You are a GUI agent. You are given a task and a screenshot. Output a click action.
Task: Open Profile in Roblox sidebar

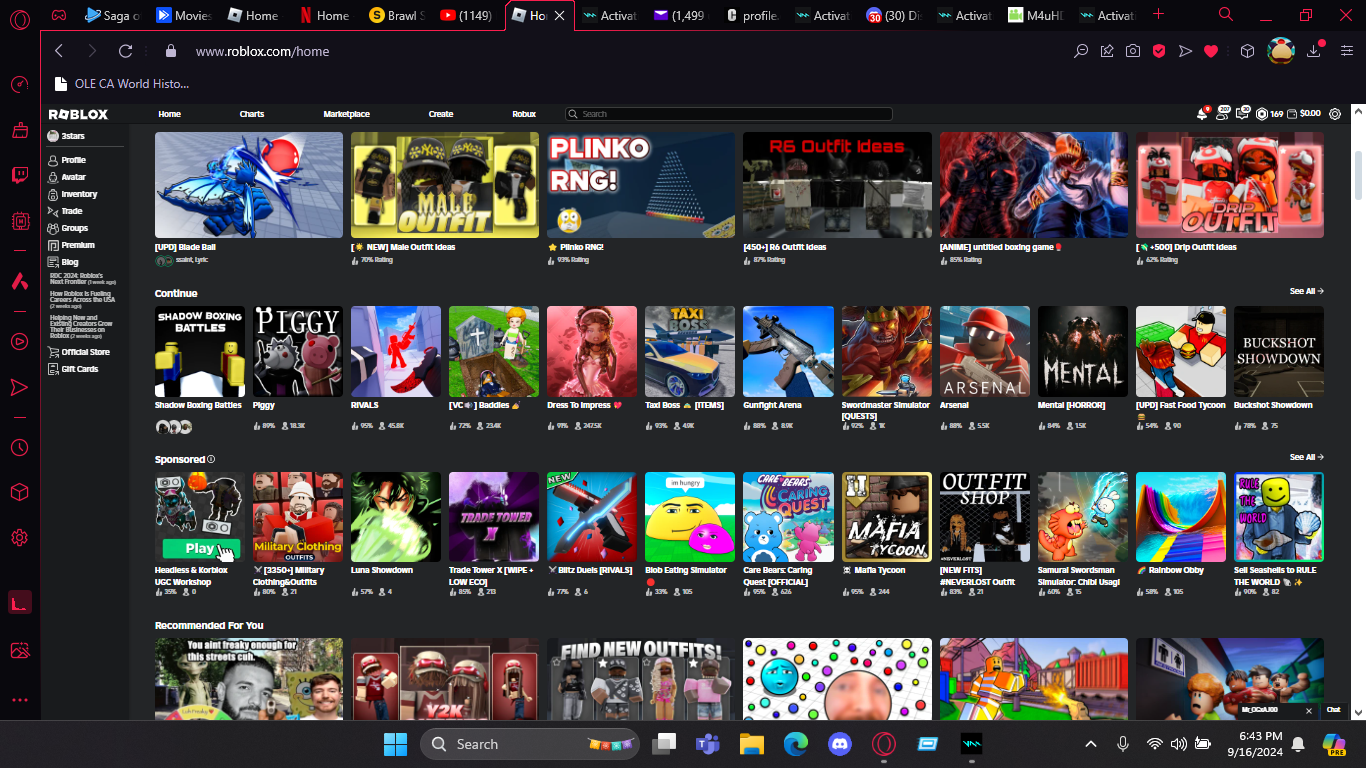point(67,160)
